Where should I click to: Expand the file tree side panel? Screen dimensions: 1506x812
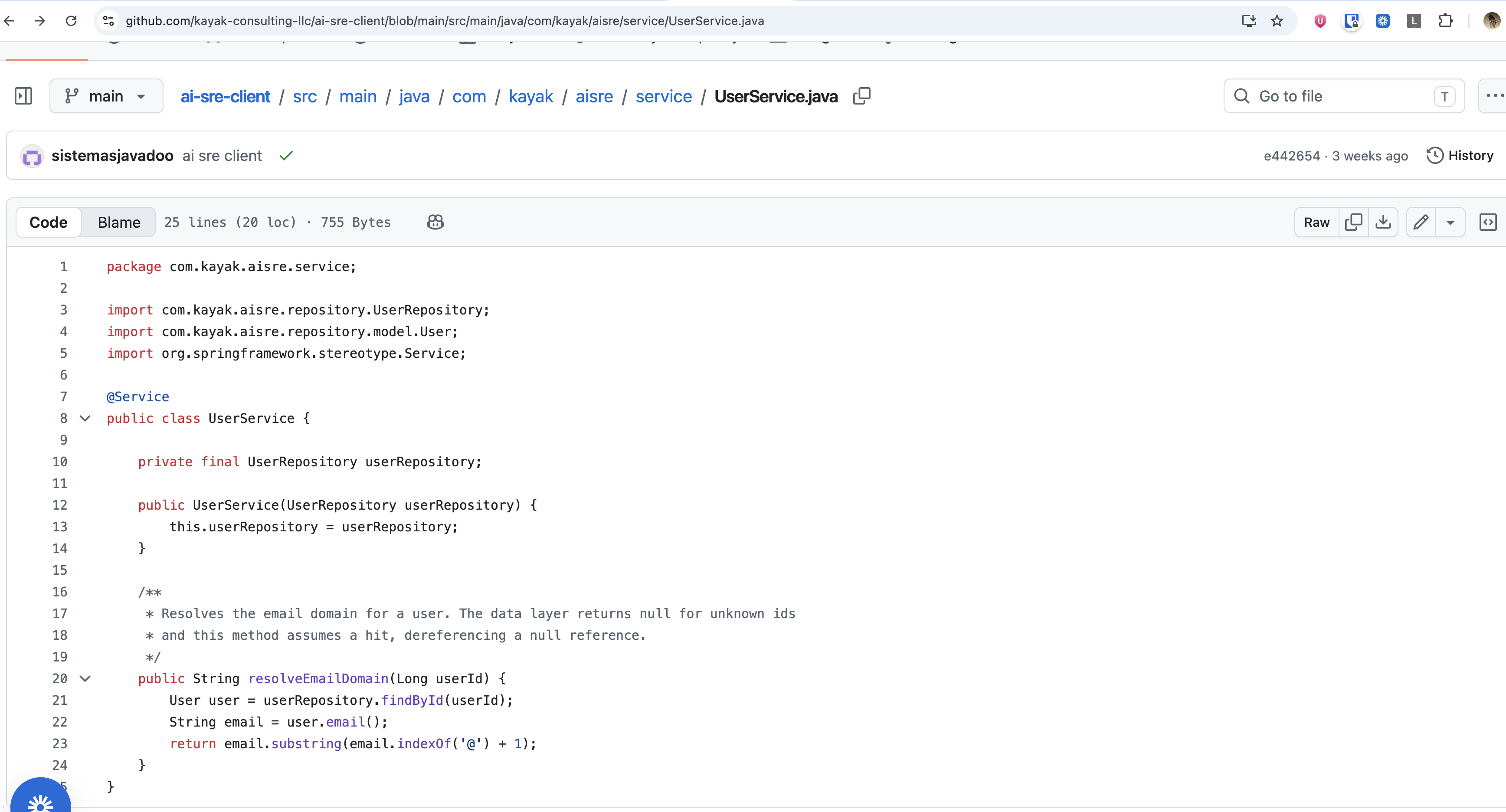[23, 96]
